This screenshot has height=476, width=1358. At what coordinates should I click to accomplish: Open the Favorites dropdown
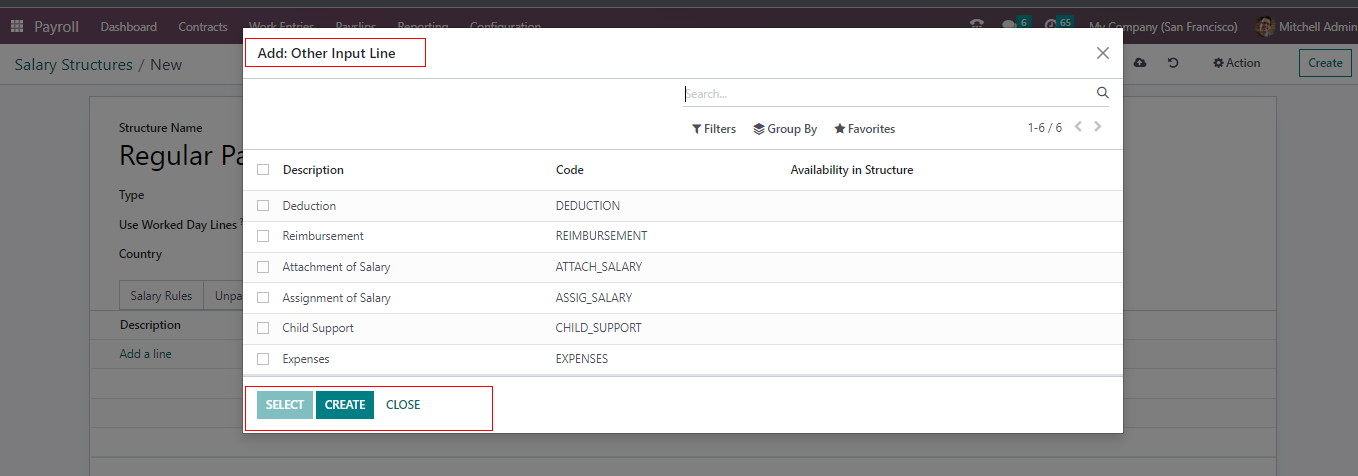pos(864,129)
